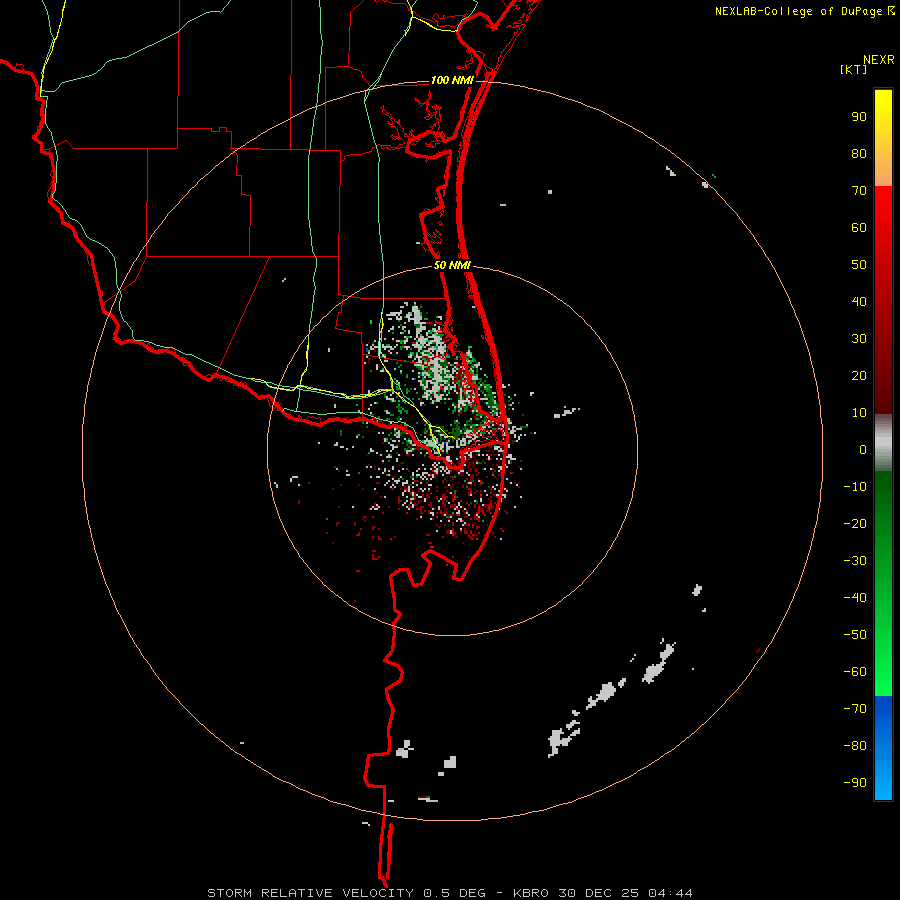Click the positive 20 knot scale label

859,375
